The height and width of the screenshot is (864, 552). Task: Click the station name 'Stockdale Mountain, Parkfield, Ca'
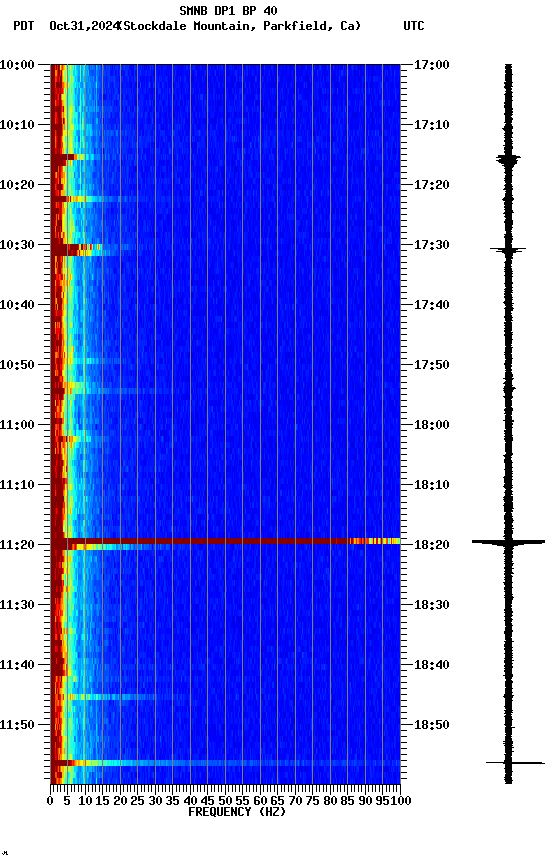(239, 26)
